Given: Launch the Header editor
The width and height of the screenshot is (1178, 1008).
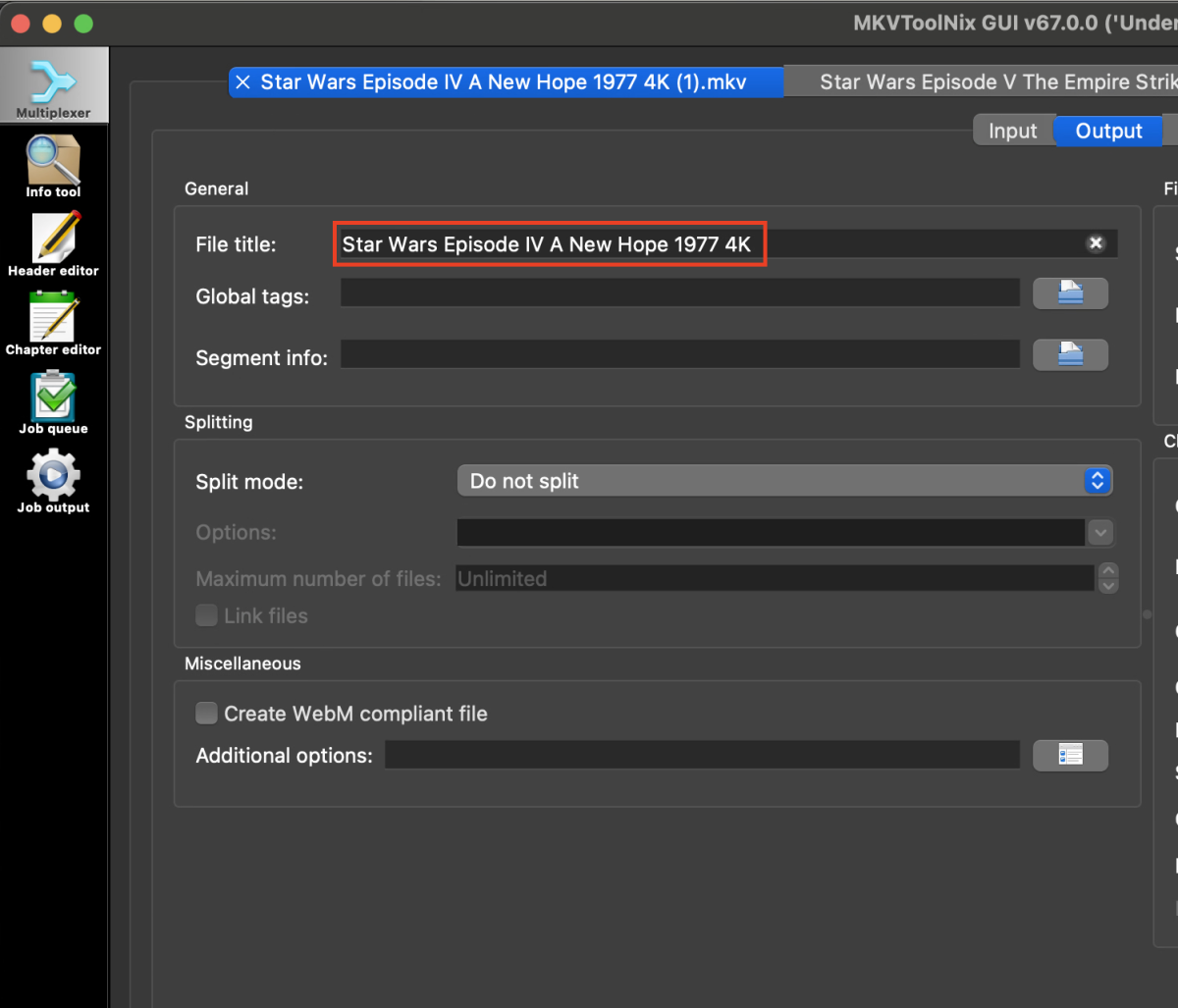Looking at the screenshot, I should (x=53, y=245).
